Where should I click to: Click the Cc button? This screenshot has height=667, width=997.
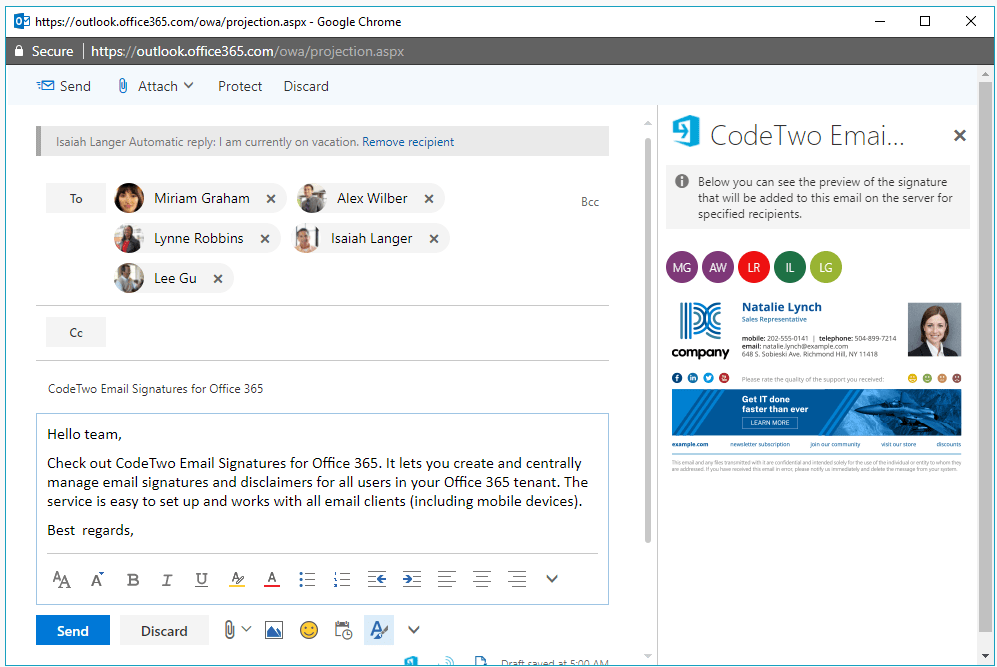pos(76,333)
